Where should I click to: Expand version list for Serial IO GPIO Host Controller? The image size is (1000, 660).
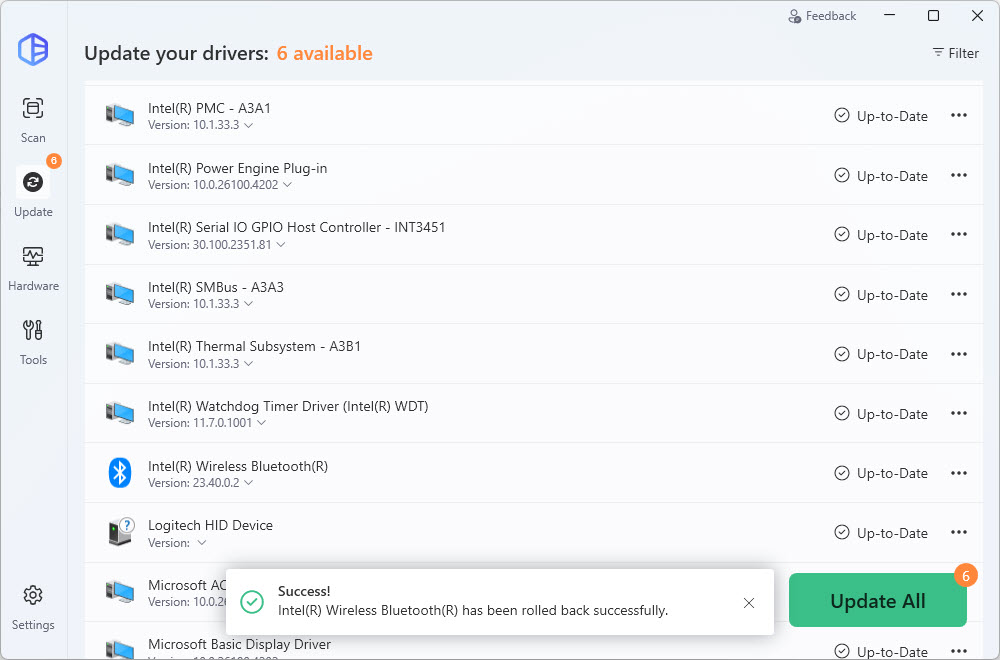pos(279,245)
